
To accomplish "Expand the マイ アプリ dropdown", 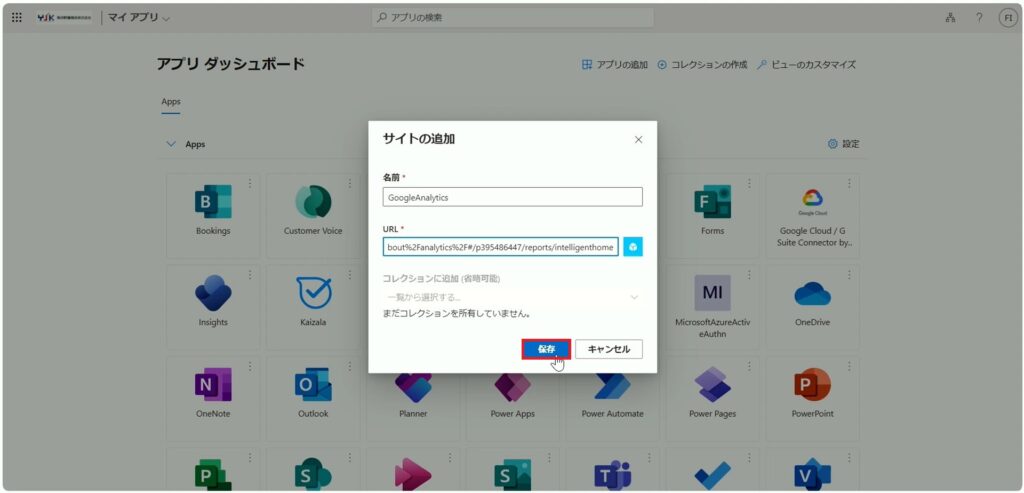I will click(x=139, y=18).
